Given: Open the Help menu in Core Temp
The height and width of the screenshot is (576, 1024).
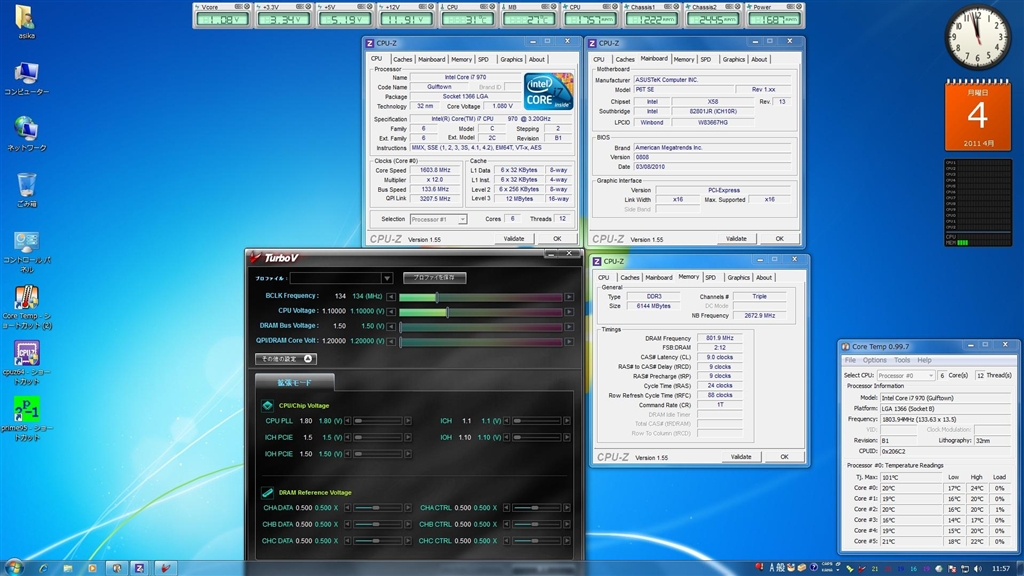Looking at the screenshot, I should click(924, 360).
